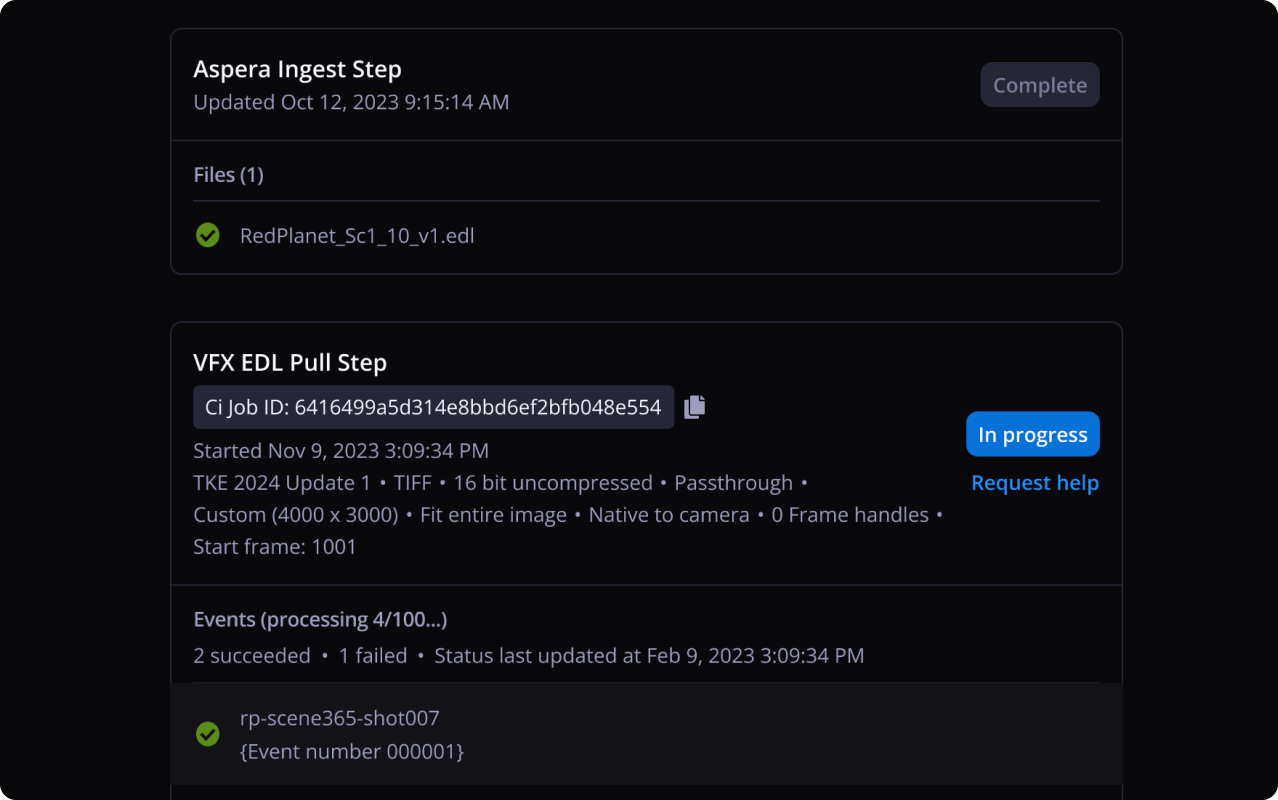Click the green check icon beside RedPlanet_Sc1_10_v1.edl

(x=208, y=236)
